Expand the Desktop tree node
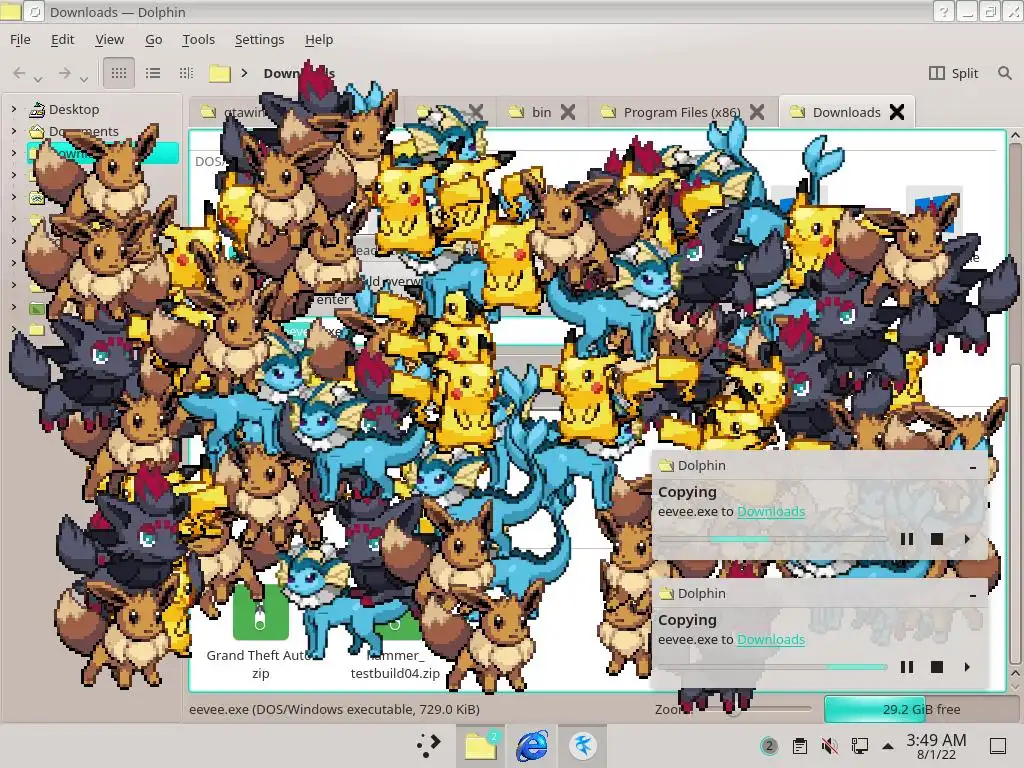 [14, 109]
